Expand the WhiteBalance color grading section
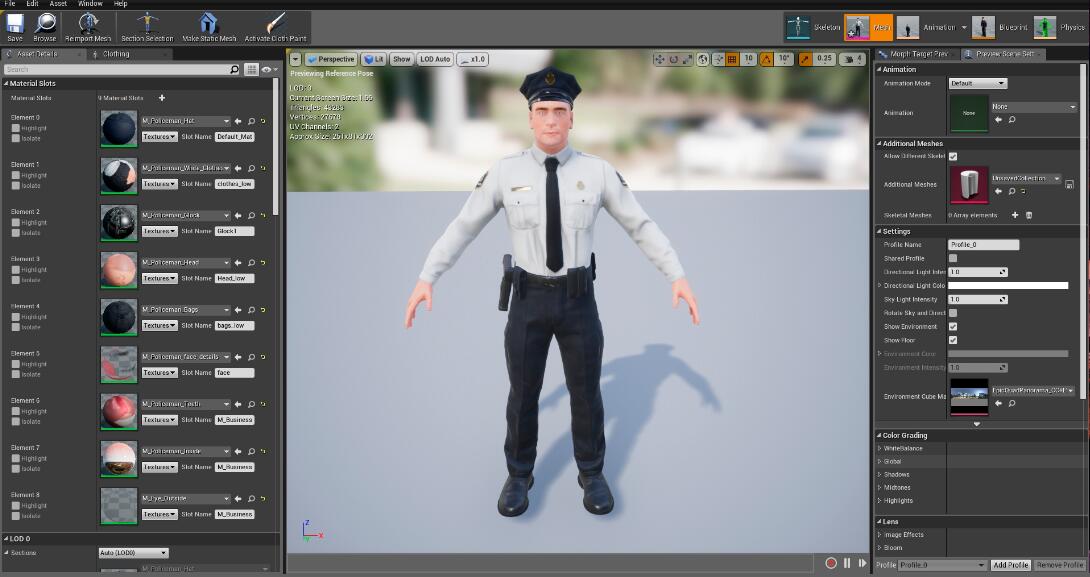The height and width of the screenshot is (577, 1090). click(880, 449)
